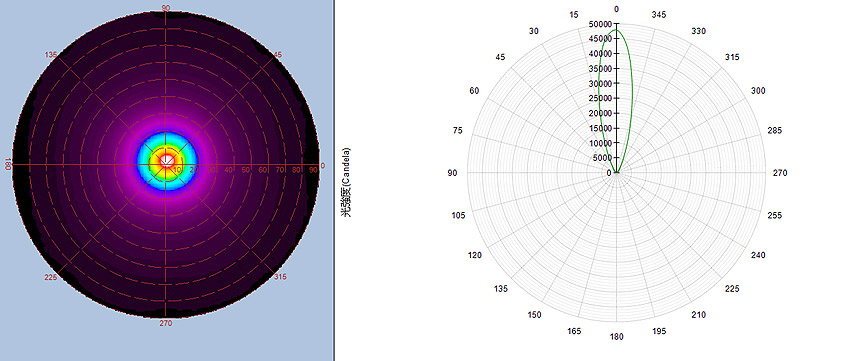
Task: Click the 40000 value on the polar intensity axis
Action: (599, 54)
